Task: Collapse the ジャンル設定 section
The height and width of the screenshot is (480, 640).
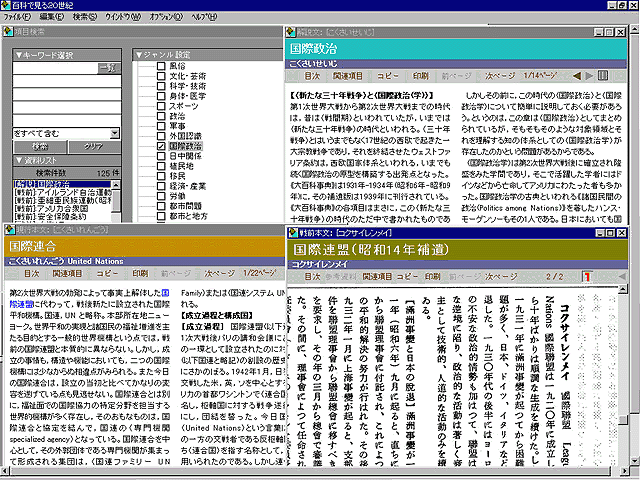Action: tap(136, 53)
